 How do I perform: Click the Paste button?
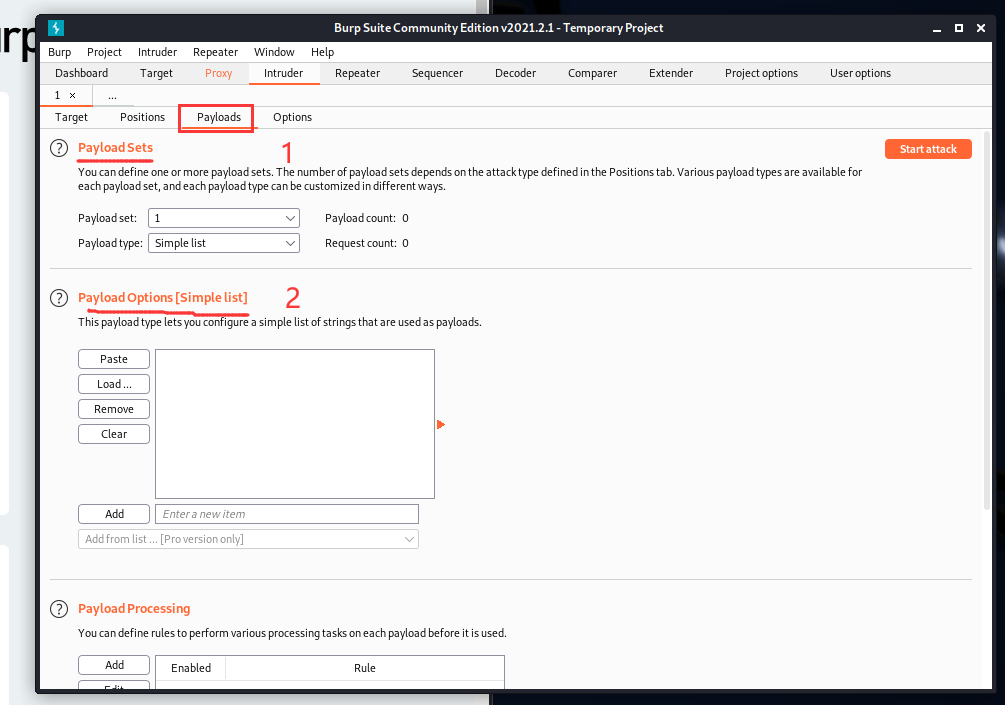pyautogui.click(x=114, y=359)
